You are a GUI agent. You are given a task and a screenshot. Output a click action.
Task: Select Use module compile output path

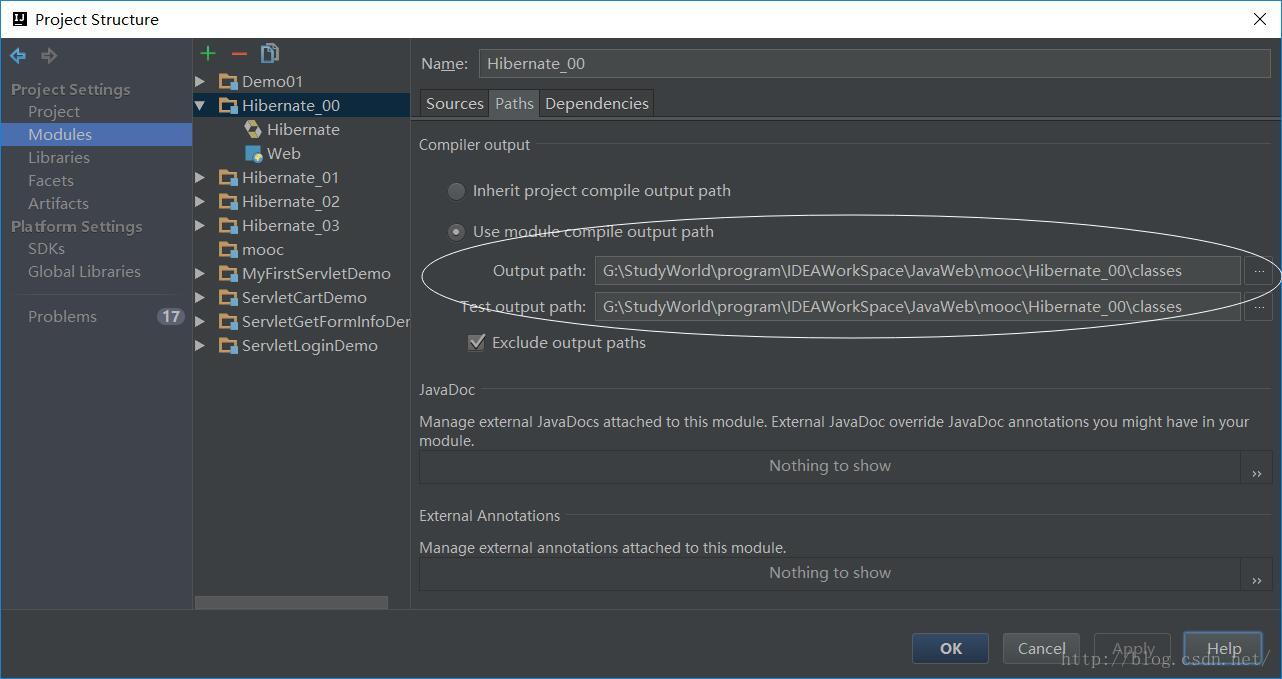[x=456, y=231]
